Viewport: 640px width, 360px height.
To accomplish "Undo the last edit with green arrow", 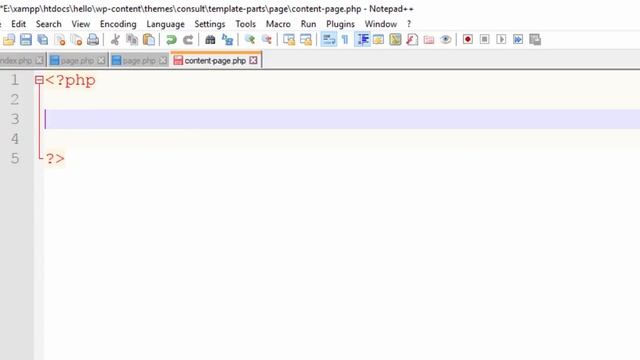I will click(x=171, y=40).
